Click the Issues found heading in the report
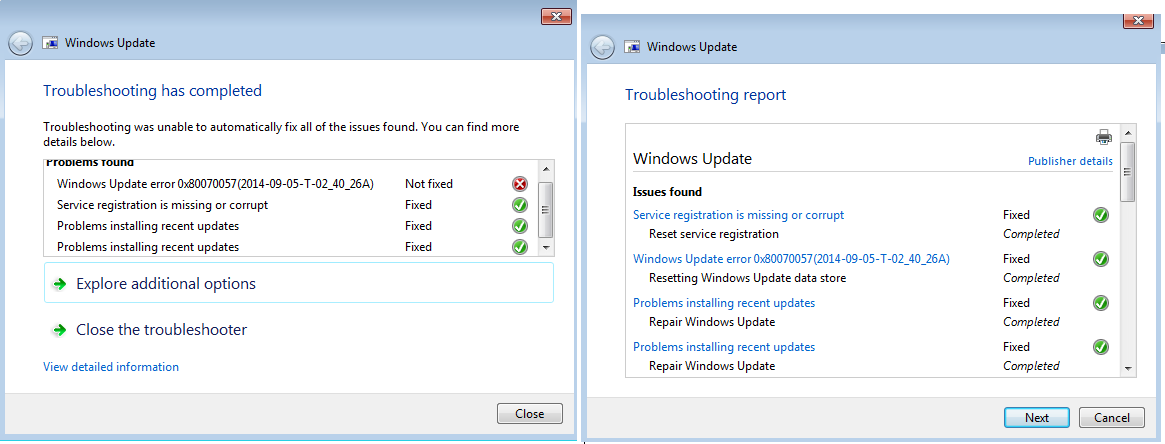Viewport: 1165px width, 444px height. (x=667, y=192)
